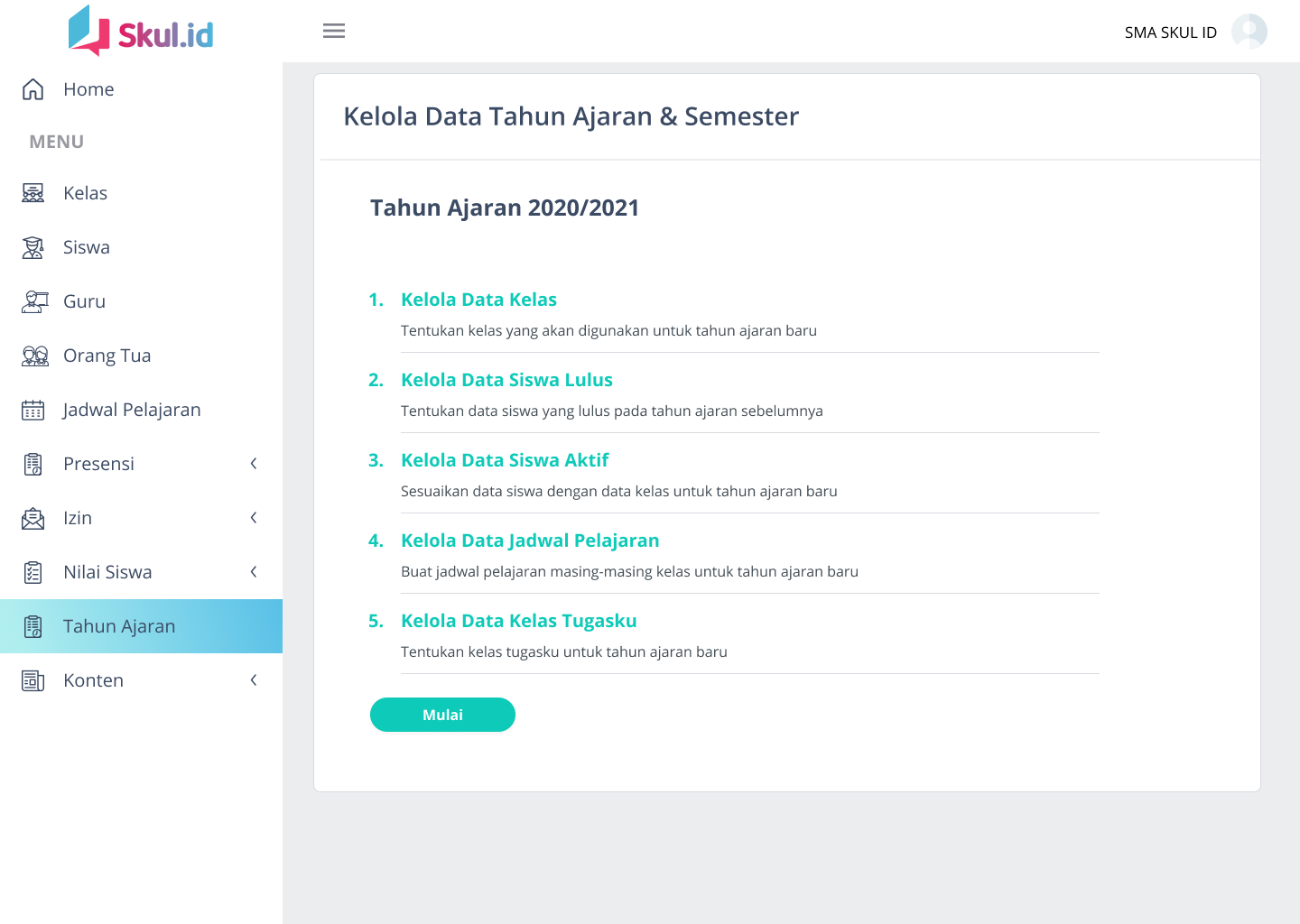Viewport: 1300px width, 924px height.
Task: Click the Skul.id logo
Action: (141, 32)
